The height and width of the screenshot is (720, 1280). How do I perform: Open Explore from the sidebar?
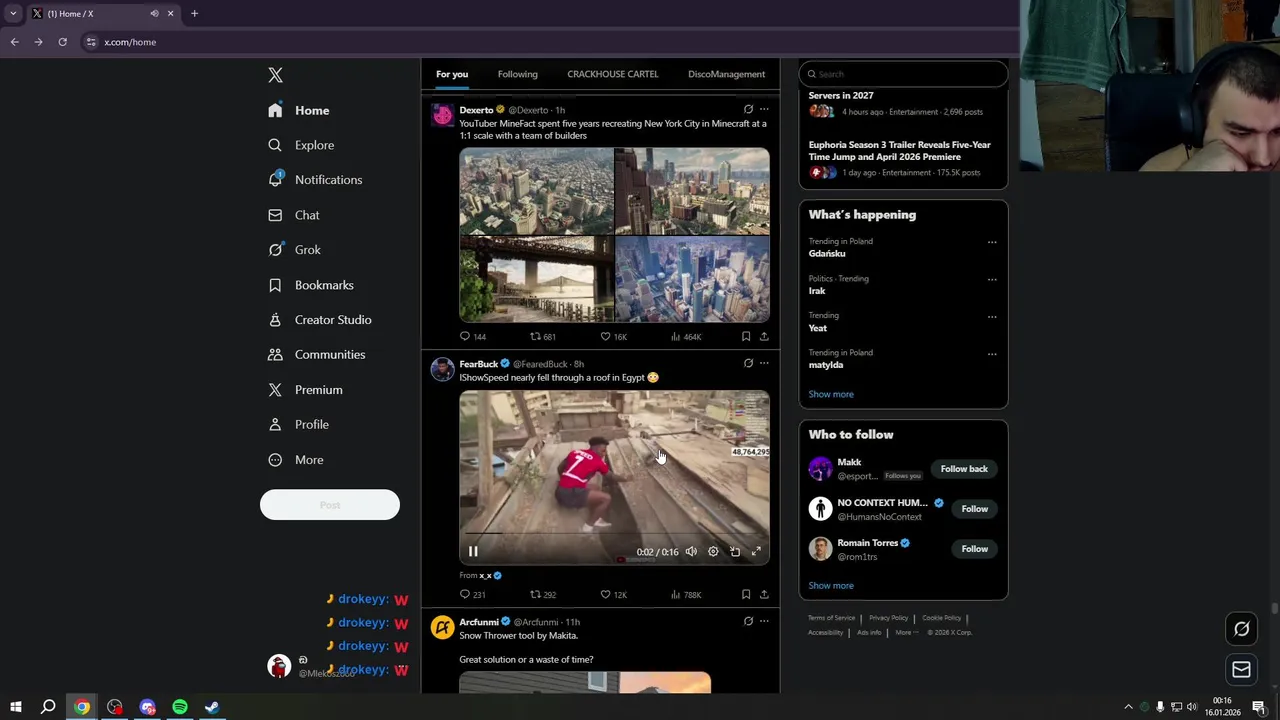point(302,145)
